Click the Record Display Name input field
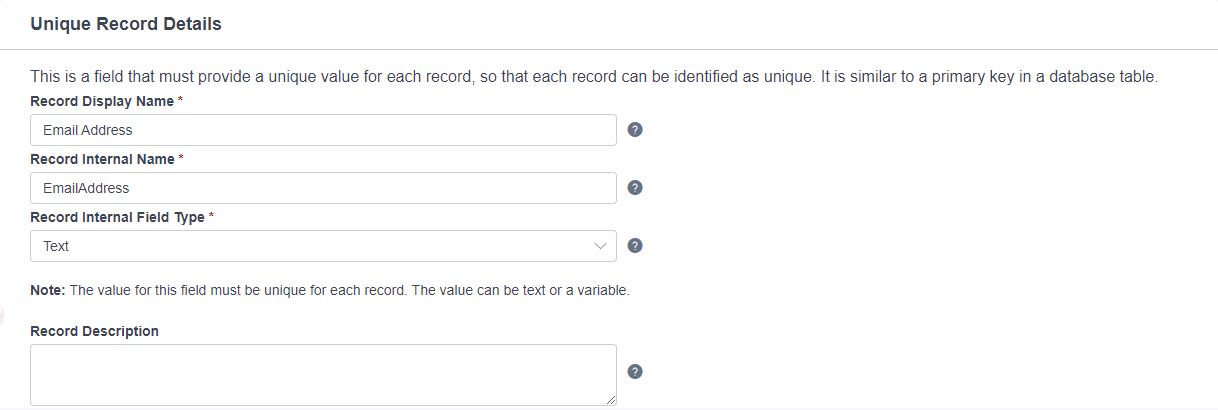The width and height of the screenshot is (1218, 410). (x=323, y=130)
